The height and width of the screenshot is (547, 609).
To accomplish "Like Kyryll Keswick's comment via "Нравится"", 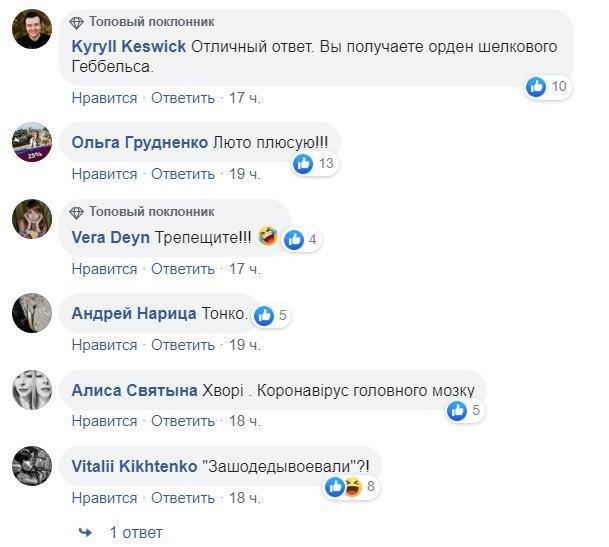I will click(104, 98).
